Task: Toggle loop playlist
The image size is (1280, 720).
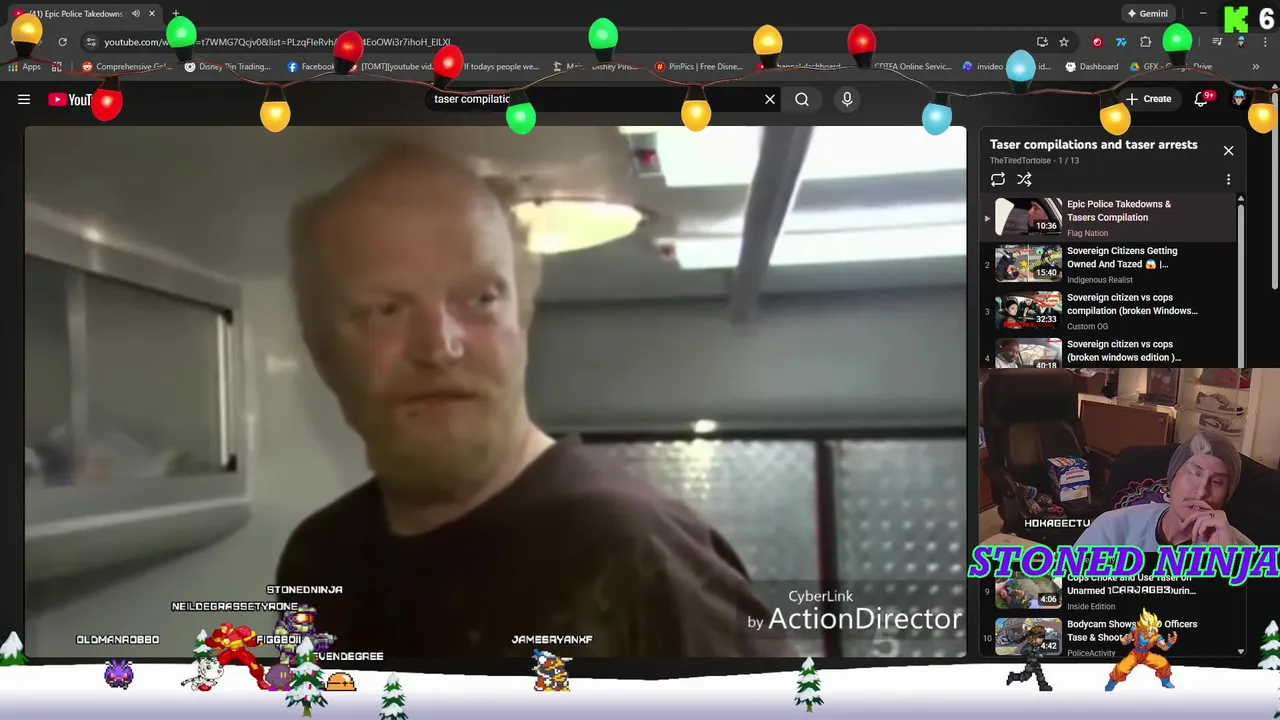Action: (998, 180)
